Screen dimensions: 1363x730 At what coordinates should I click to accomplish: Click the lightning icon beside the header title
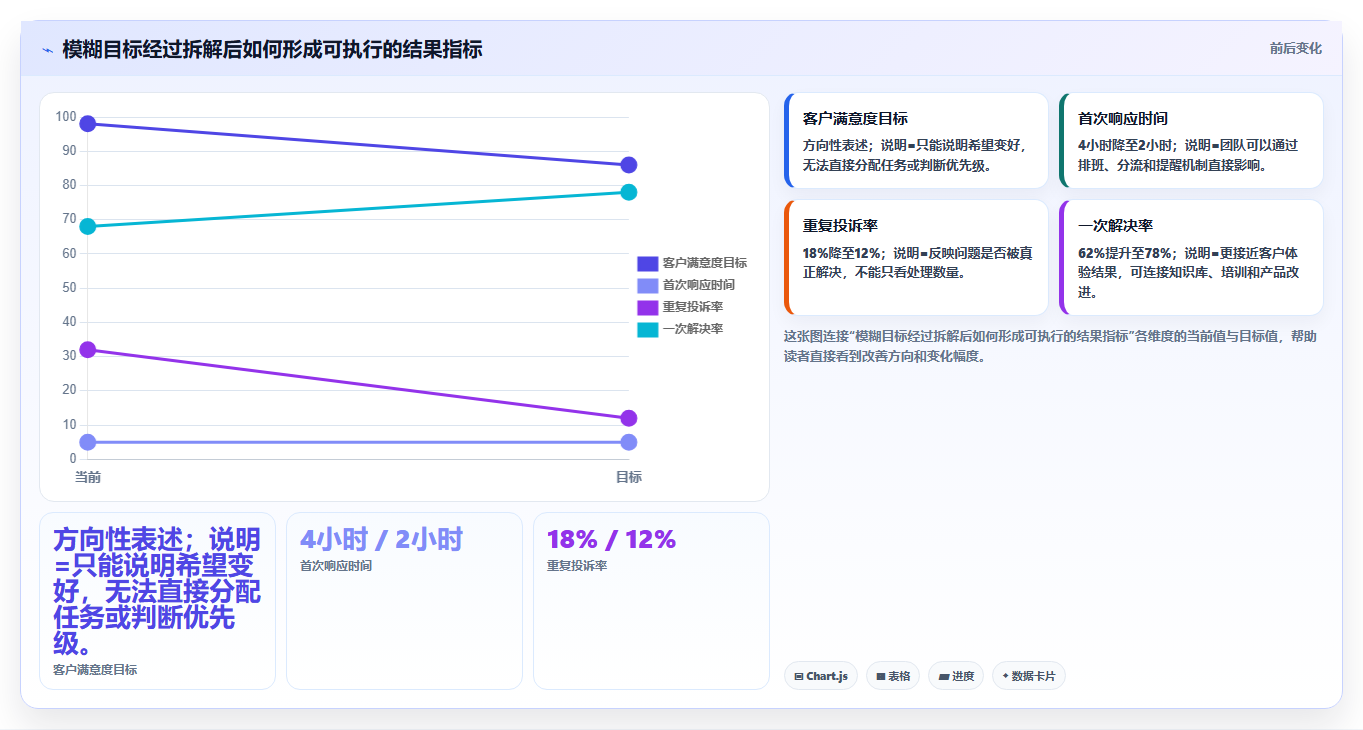click(x=47, y=49)
